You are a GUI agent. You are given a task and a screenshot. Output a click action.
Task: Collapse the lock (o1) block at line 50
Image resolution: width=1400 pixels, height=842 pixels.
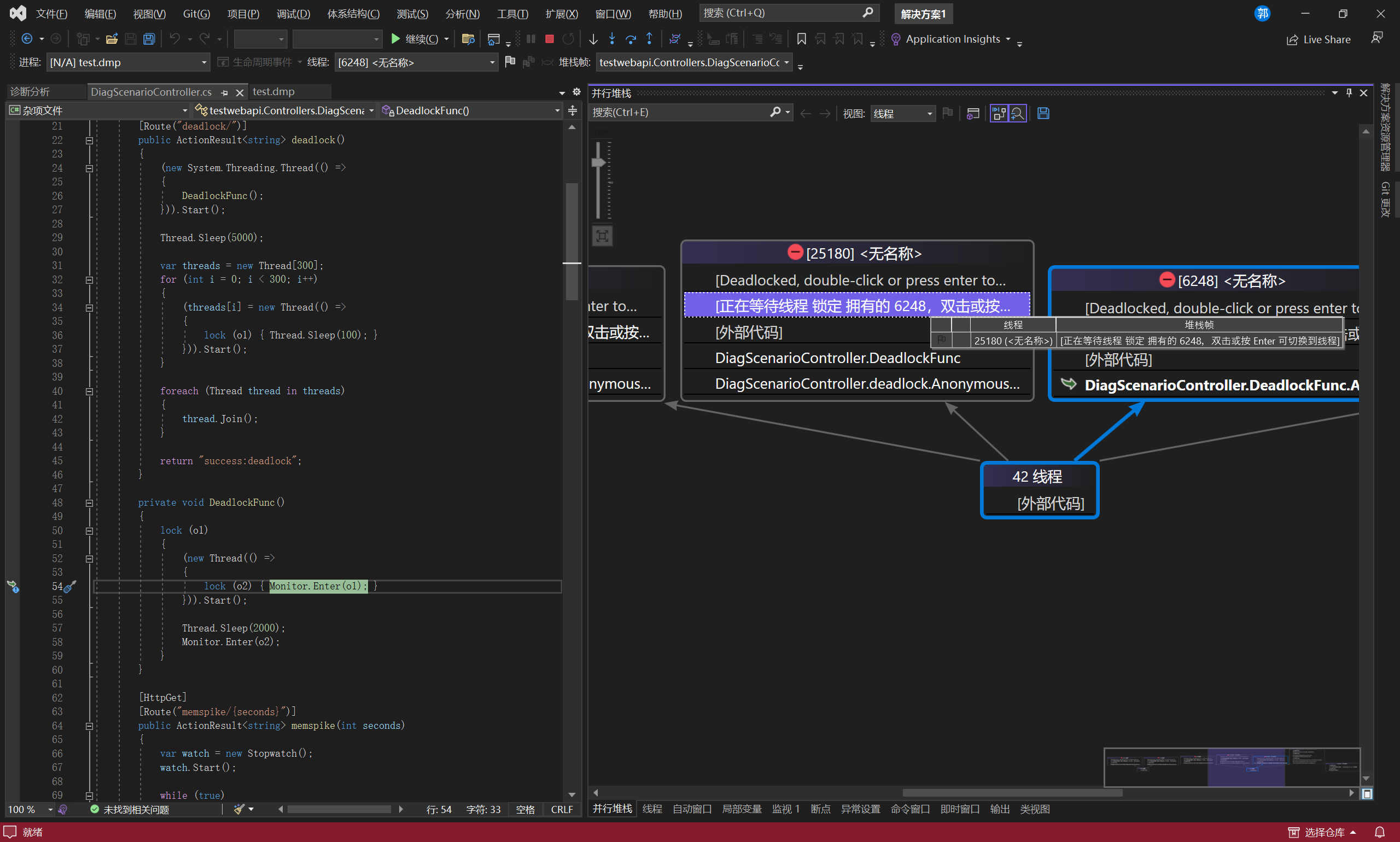pyautogui.click(x=89, y=530)
